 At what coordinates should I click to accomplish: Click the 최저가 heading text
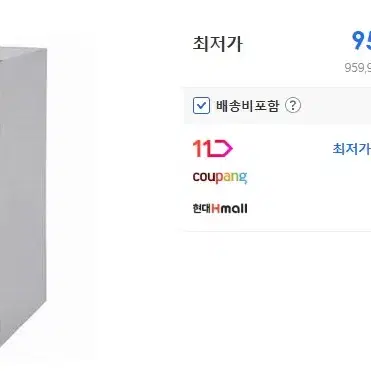click(x=218, y=44)
